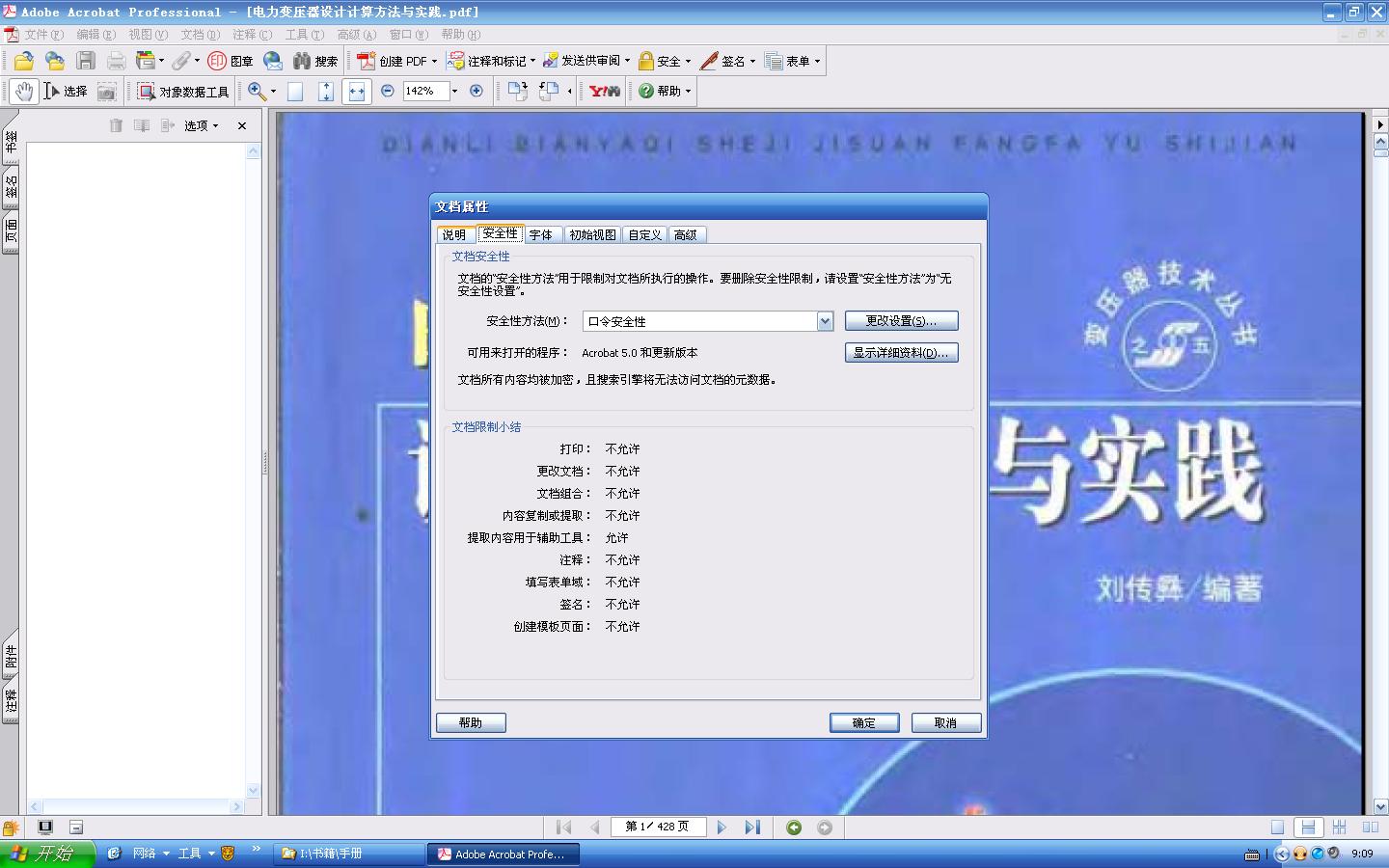Close the bookmarks navigation panel
Screen dimensions: 1389x868
tap(242, 125)
